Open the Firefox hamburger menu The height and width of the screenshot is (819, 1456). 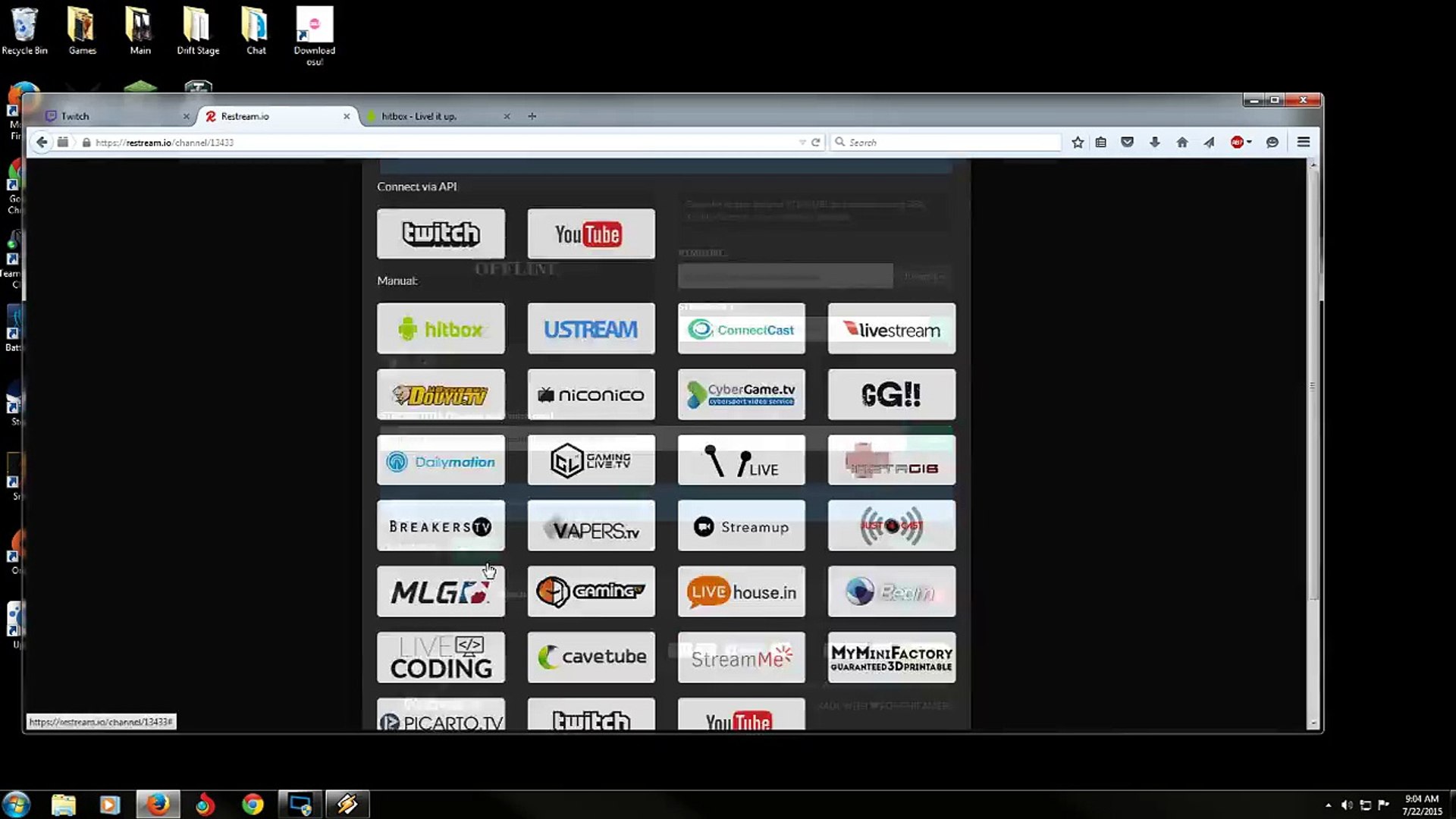pyautogui.click(x=1304, y=142)
